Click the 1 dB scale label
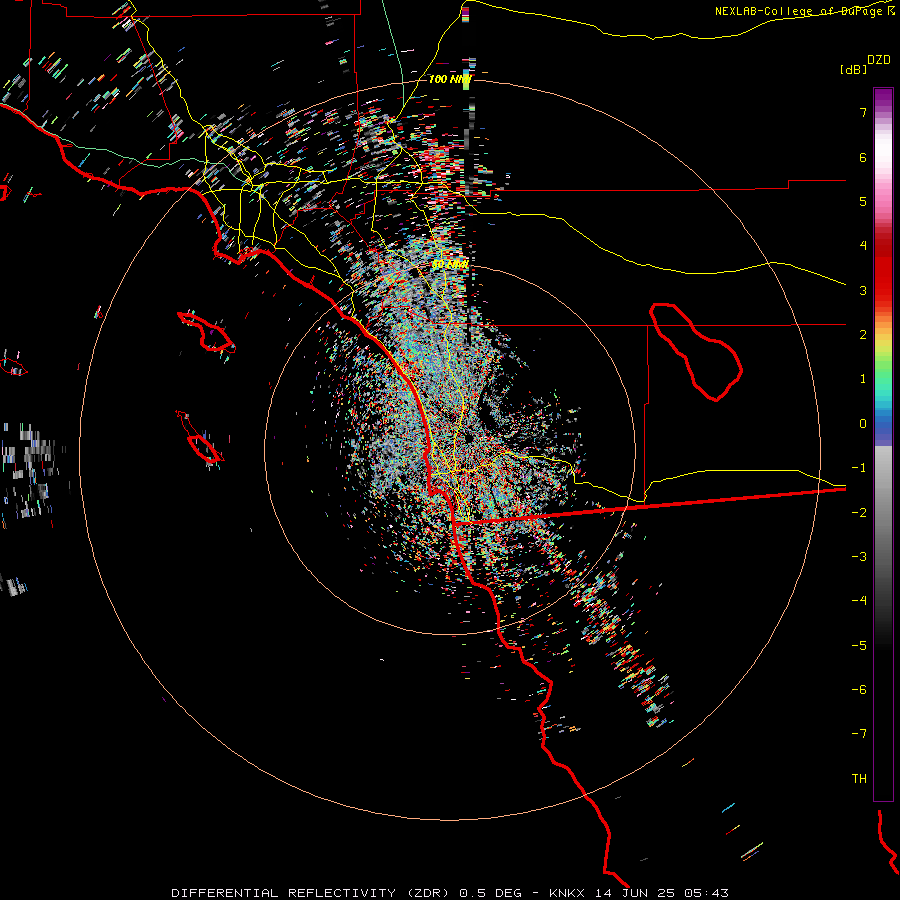Viewport: 900px width, 900px height. pyautogui.click(x=863, y=379)
